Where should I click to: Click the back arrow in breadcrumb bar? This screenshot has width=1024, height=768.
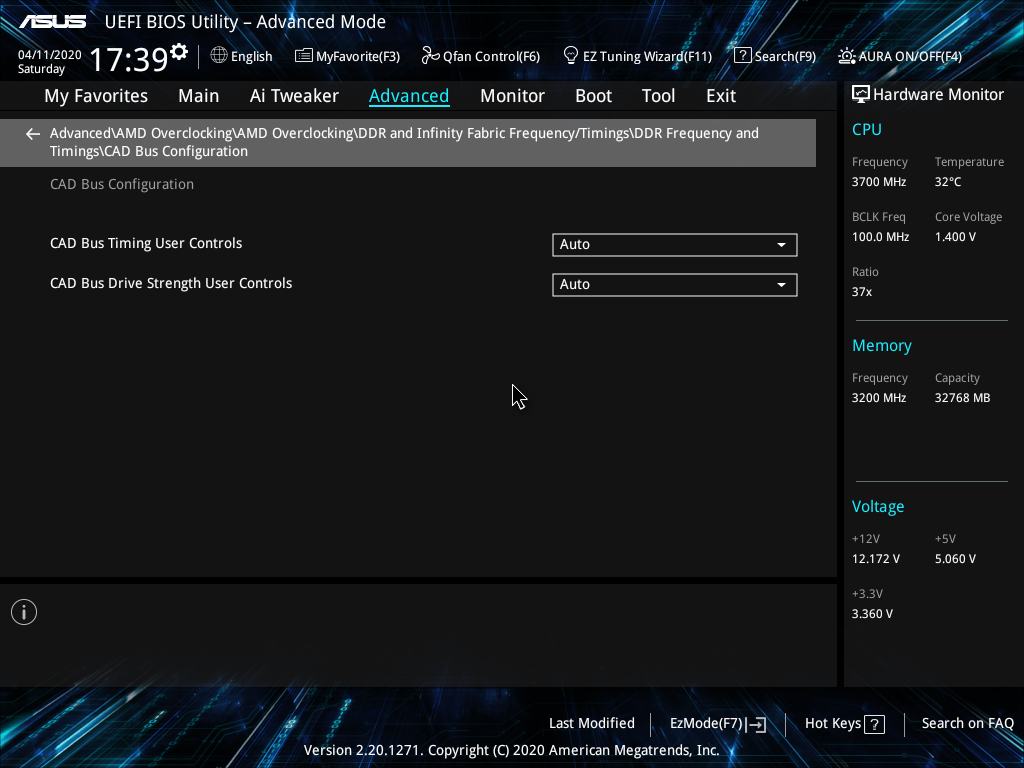click(33, 134)
